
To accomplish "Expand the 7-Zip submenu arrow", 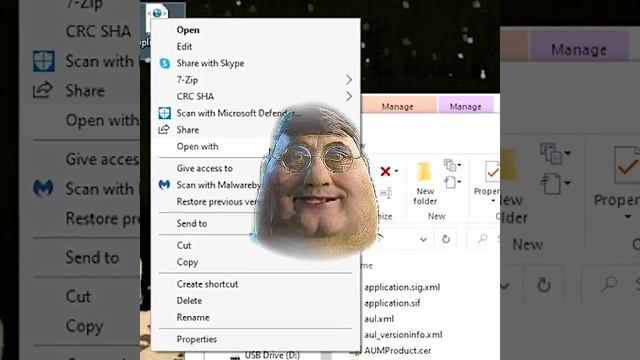I will (x=349, y=80).
